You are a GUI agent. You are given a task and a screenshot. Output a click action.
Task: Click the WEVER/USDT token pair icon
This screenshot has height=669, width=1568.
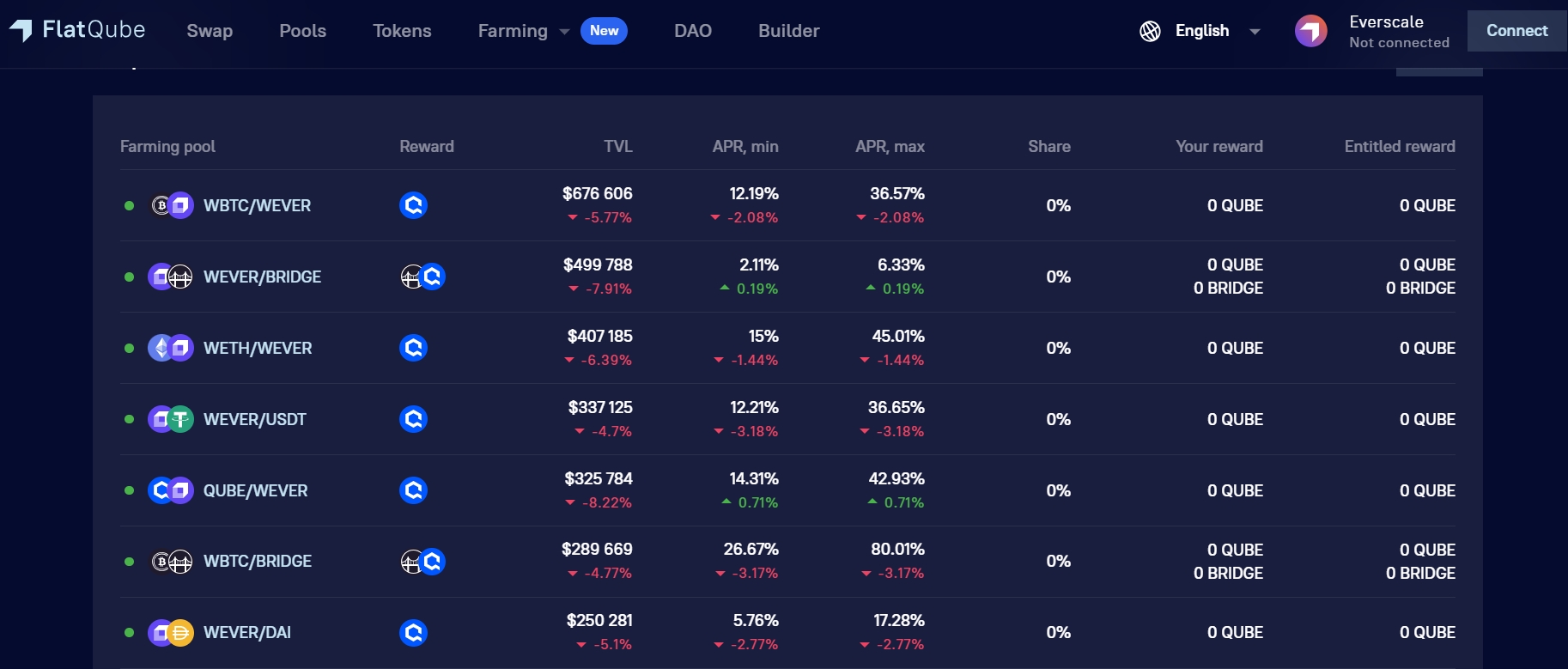[171, 419]
